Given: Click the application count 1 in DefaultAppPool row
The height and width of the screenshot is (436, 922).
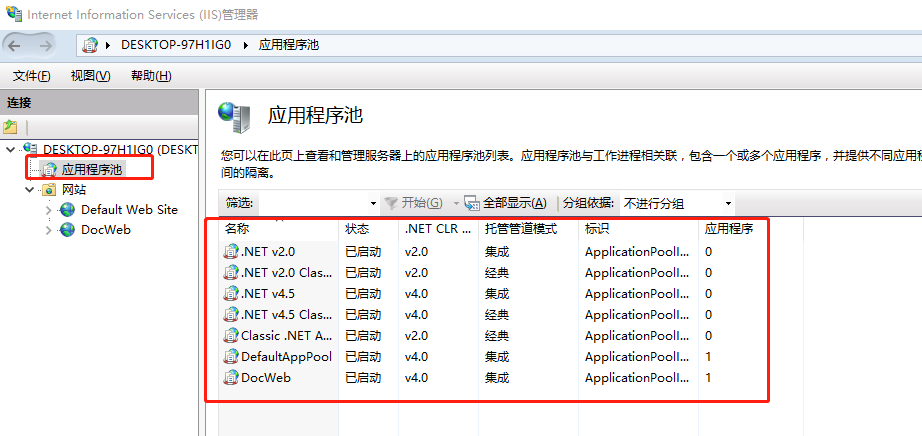Looking at the screenshot, I should tap(709, 357).
